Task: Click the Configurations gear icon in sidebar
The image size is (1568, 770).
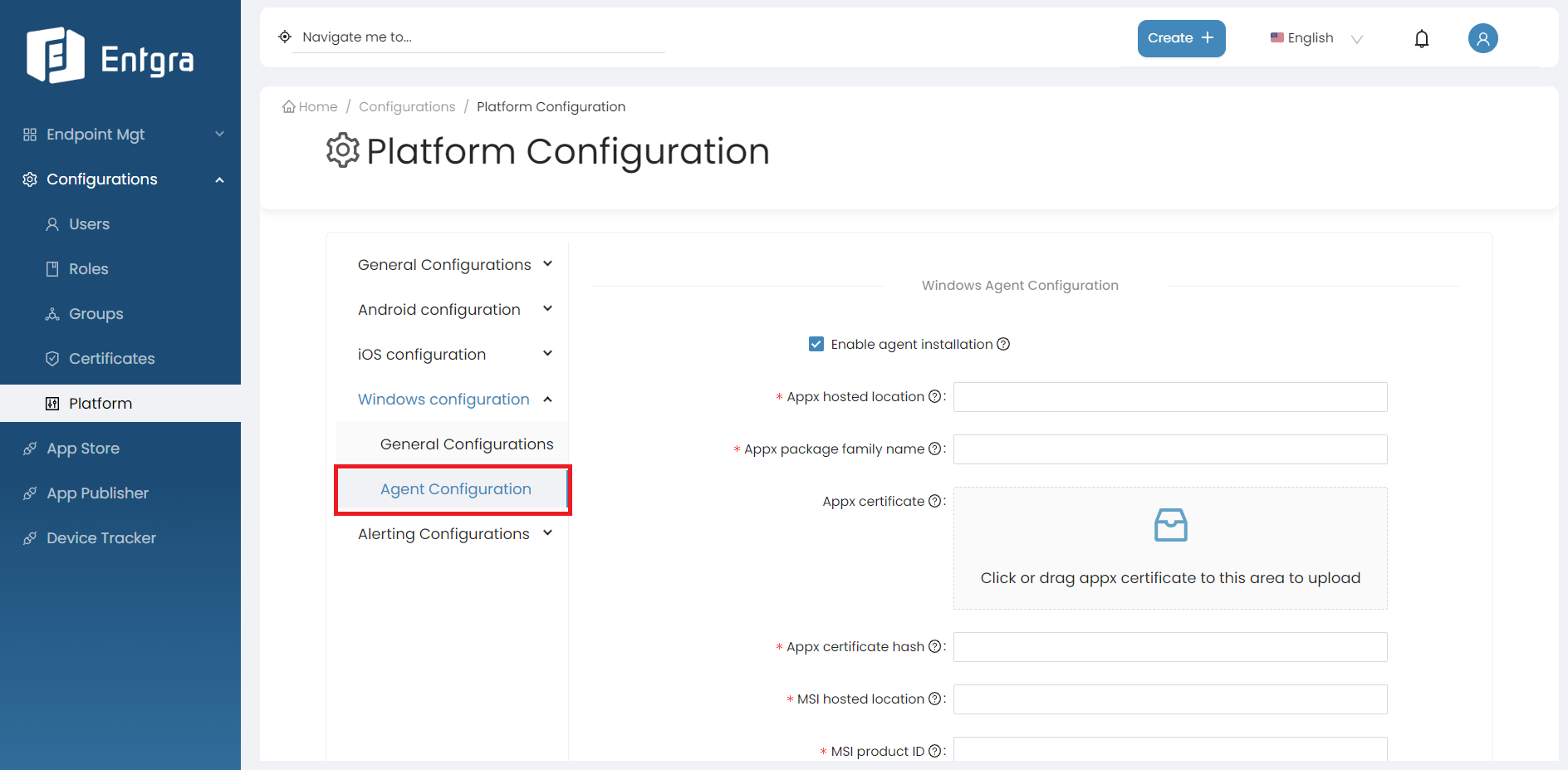Action: point(30,179)
